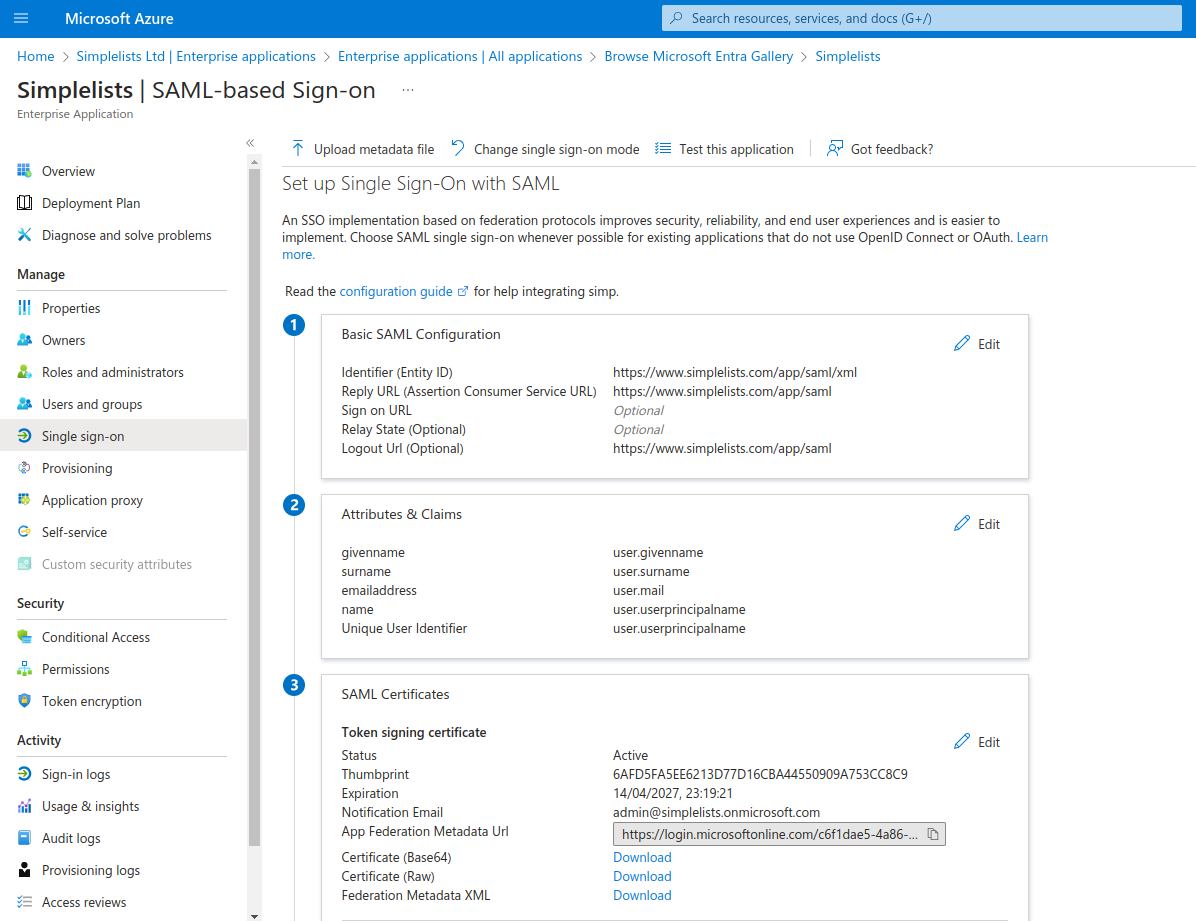Select Custom security attributes menu item
Image resolution: width=1196 pixels, height=921 pixels.
(117, 564)
